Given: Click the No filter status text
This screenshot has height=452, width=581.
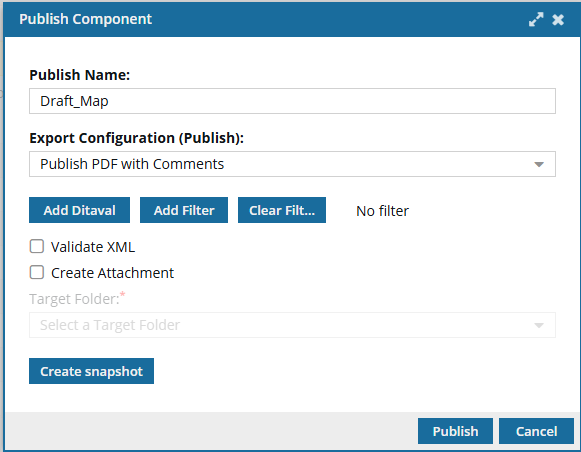Looking at the screenshot, I should [382, 211].
